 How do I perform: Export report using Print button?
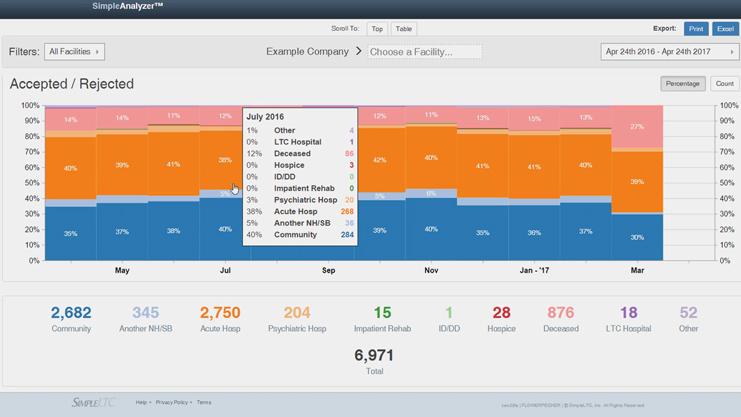coord(696,29)
